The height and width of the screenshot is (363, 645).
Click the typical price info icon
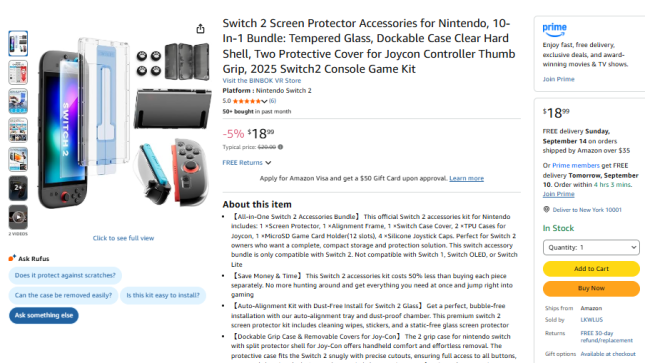(x=280, y=147)
